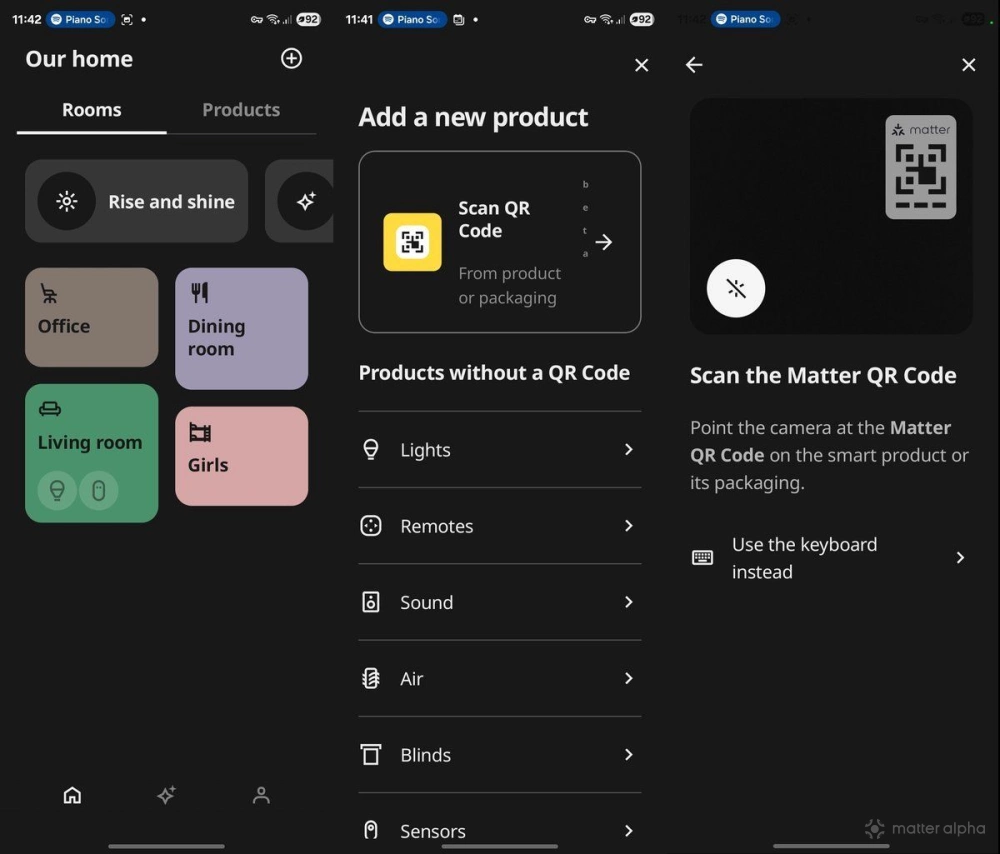Open the user profile icon in bottom navigation
The width and height of the screenshot is (1000, 854).
tap(261, 795)
